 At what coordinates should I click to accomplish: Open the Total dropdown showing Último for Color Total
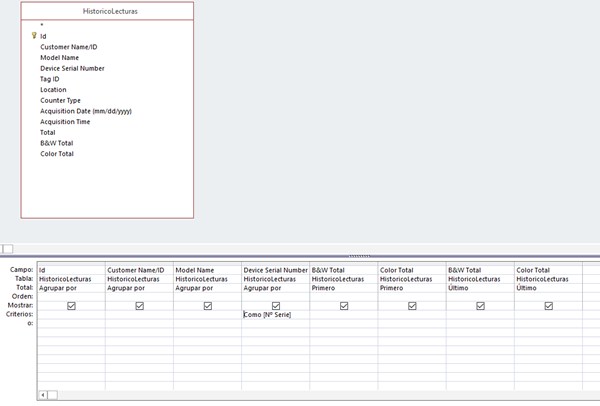(x=547, y=287)
